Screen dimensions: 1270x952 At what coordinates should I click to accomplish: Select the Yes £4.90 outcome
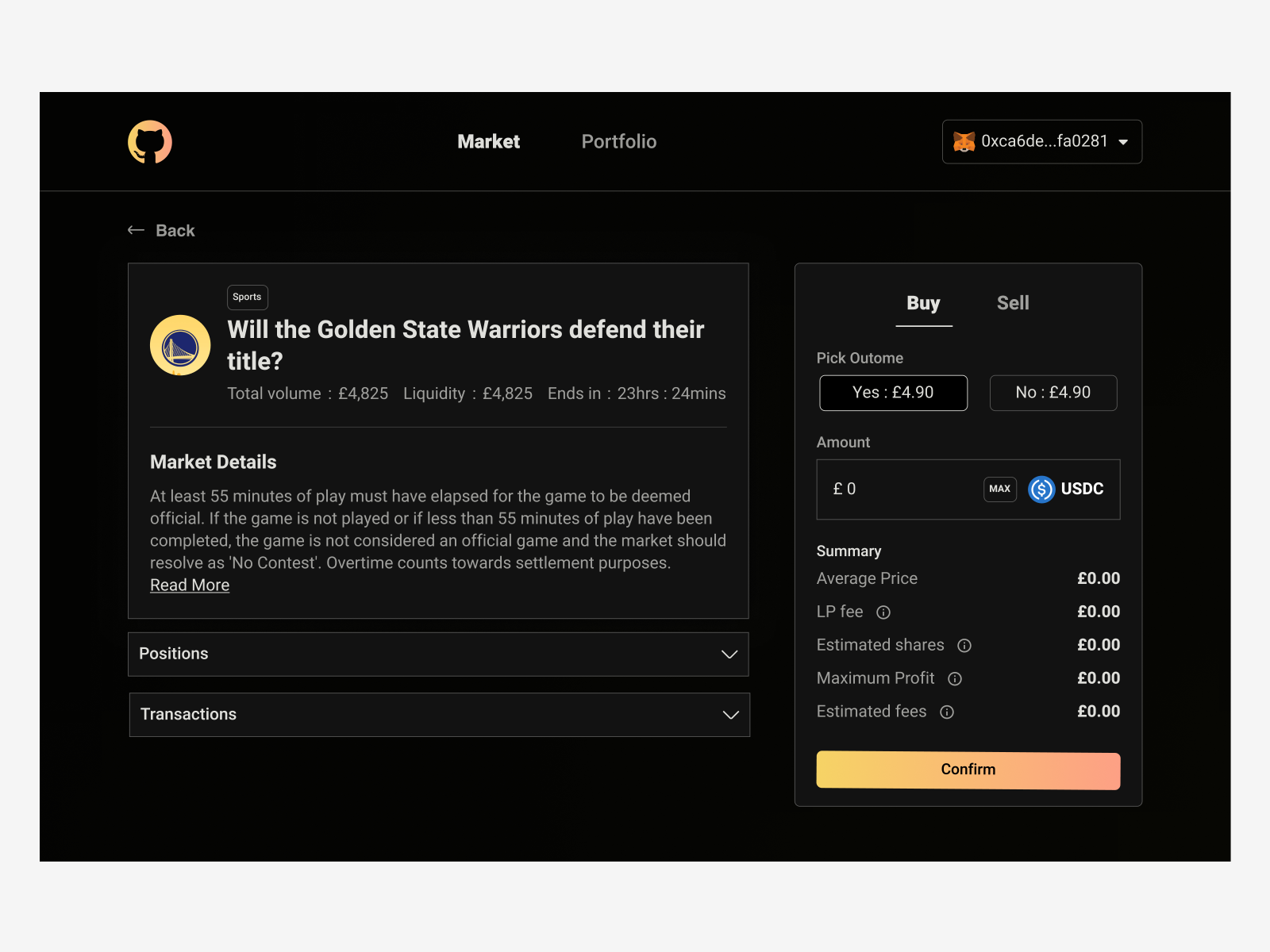[x=893, y=393]
